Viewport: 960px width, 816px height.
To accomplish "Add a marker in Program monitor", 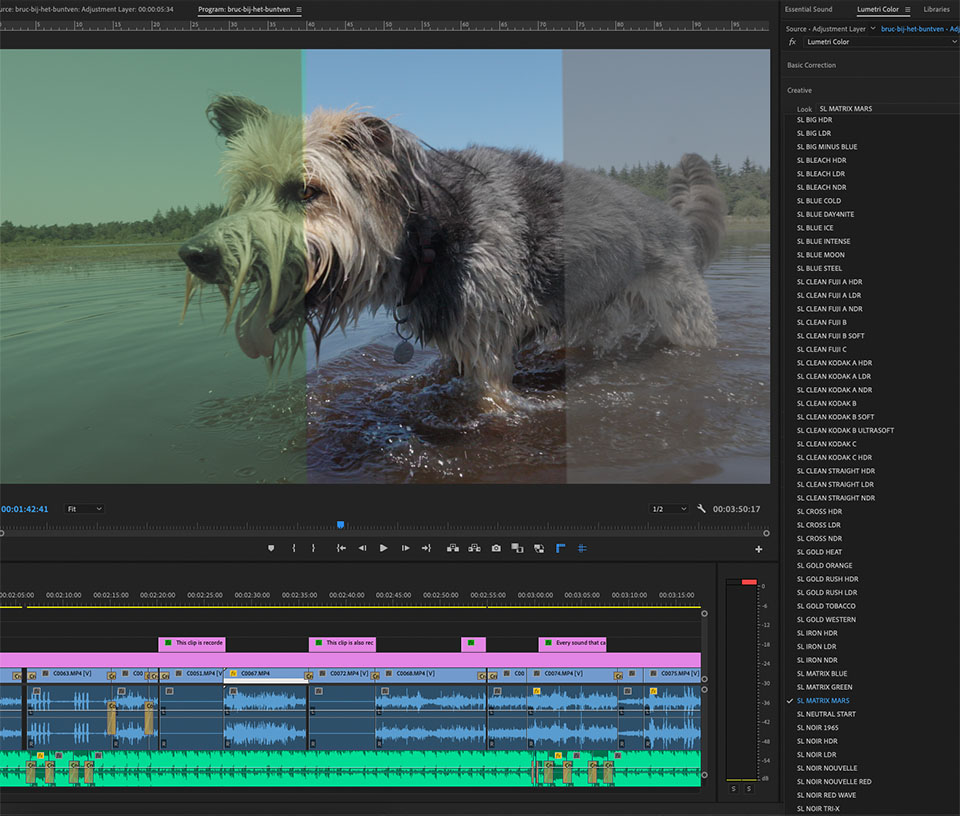I will coord(271,548).
